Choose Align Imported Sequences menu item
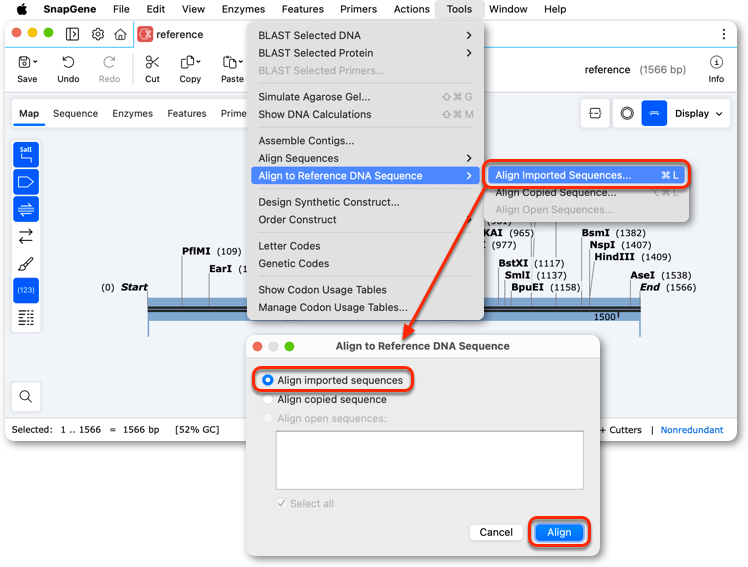Screen dimensions: 748x567 [587, 175]
